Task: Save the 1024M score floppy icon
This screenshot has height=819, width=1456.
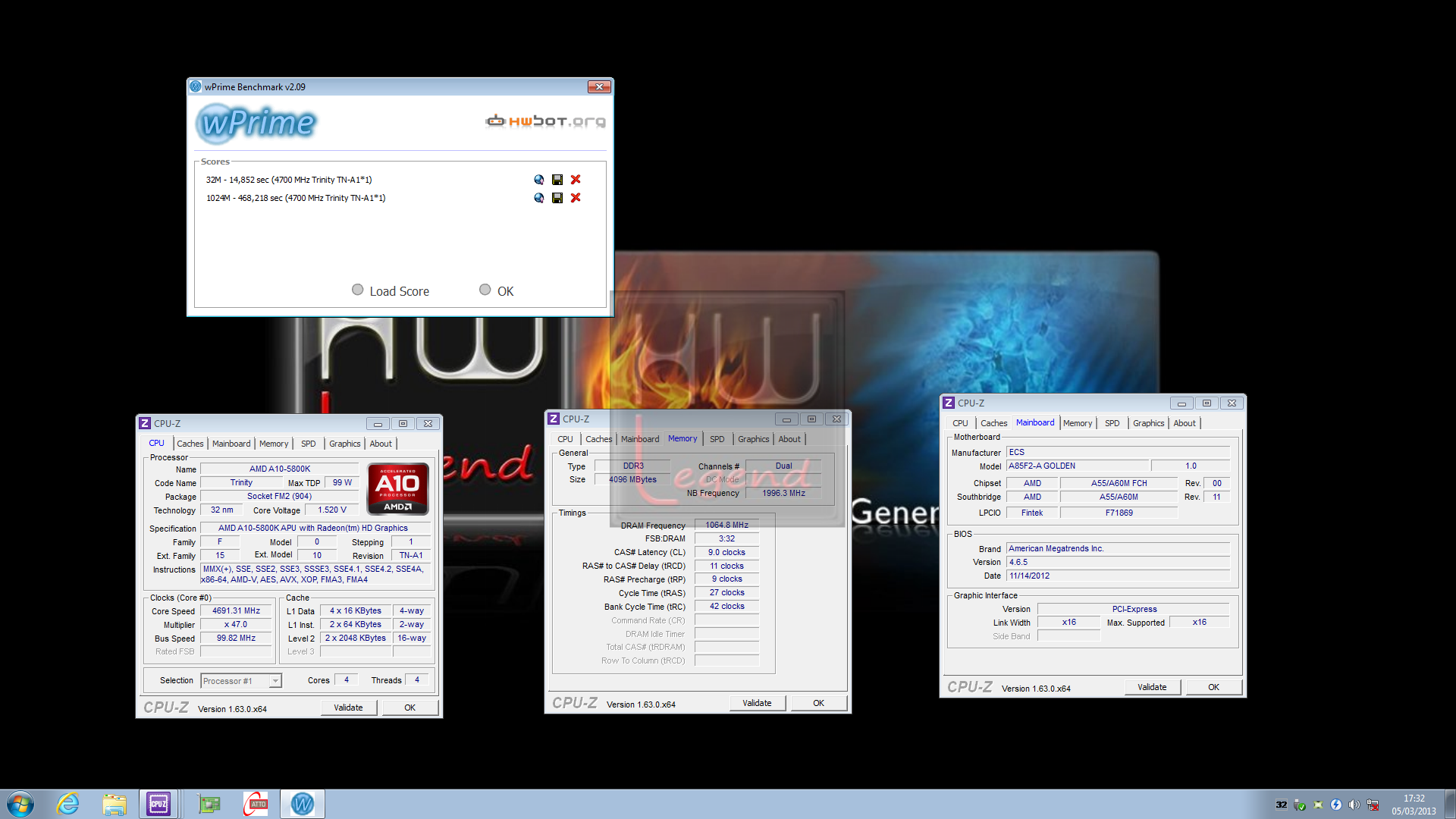Action: coord(557,198)
